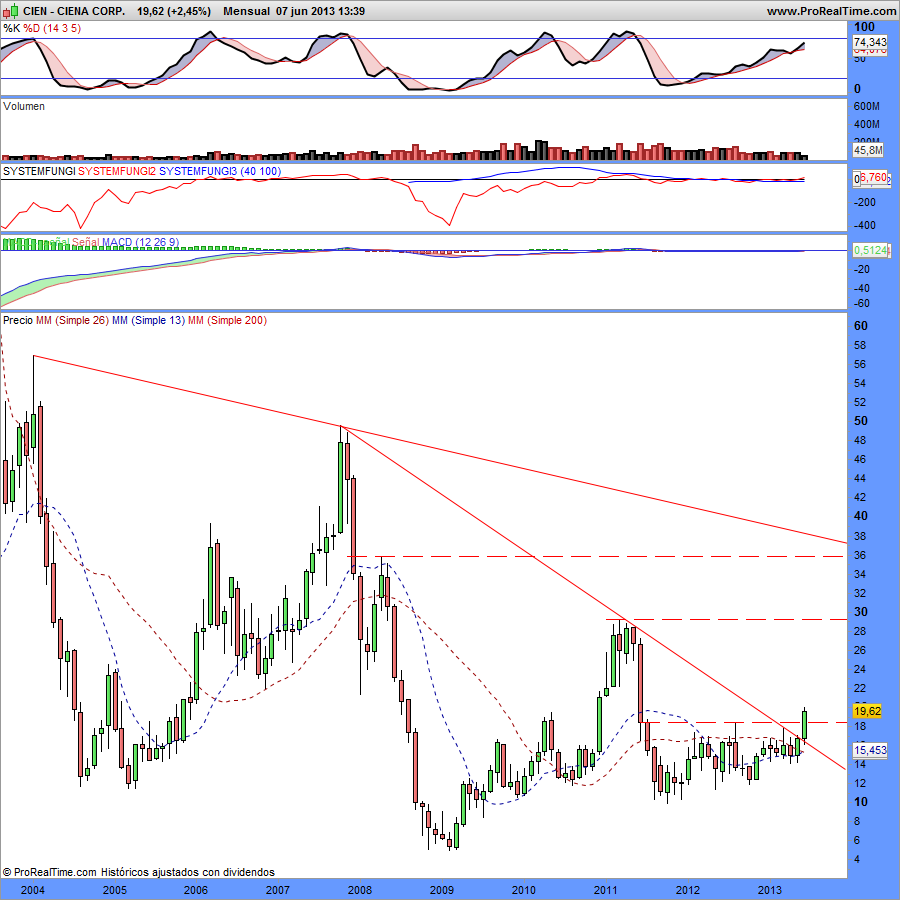Click the -20 label on MACD axis
The width and height of the screenshot is (900, 900).
(x=862, y=269)
